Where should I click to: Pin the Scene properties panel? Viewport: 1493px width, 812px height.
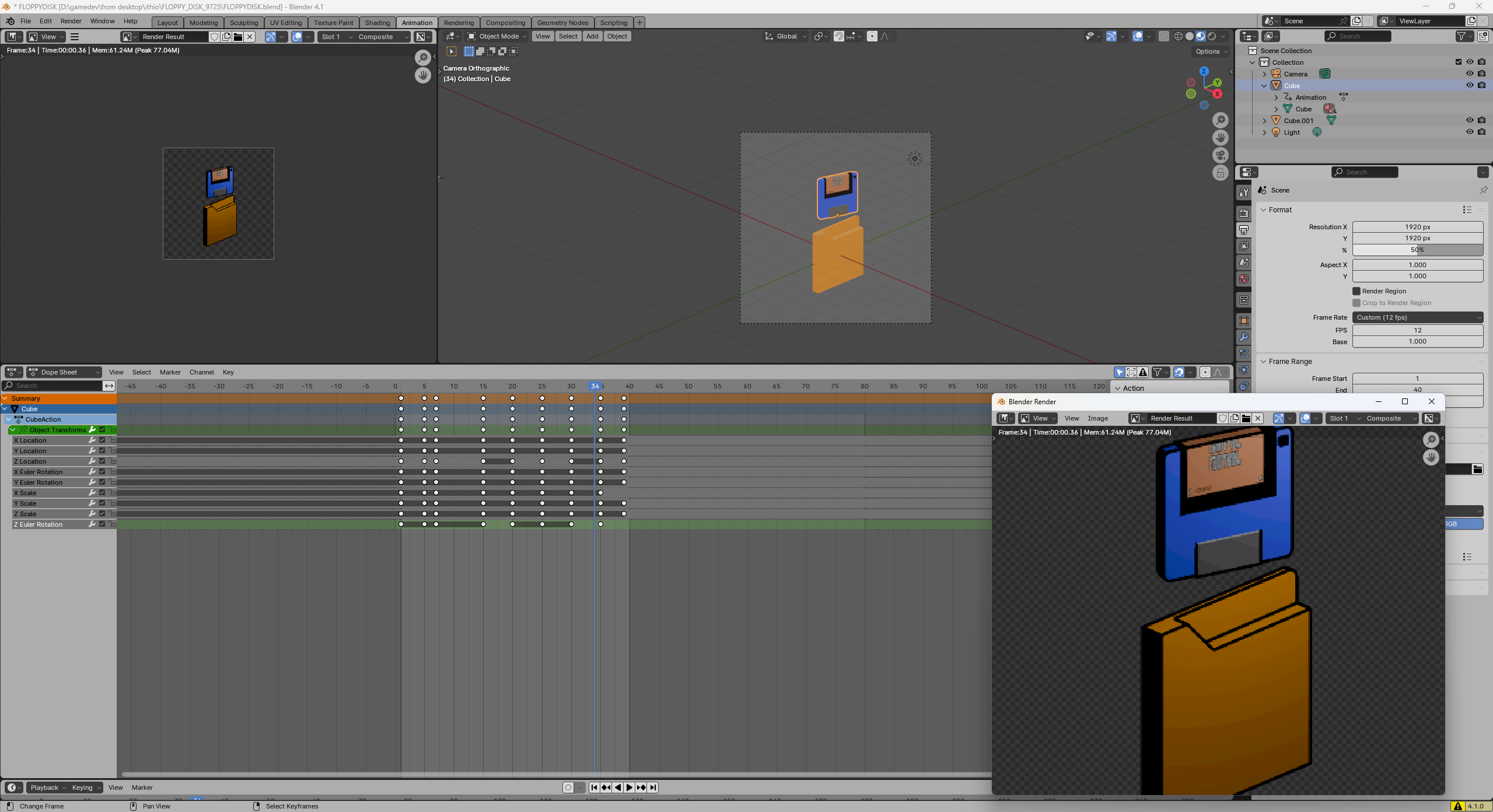pyautogui.click(x=1483, y=190)
